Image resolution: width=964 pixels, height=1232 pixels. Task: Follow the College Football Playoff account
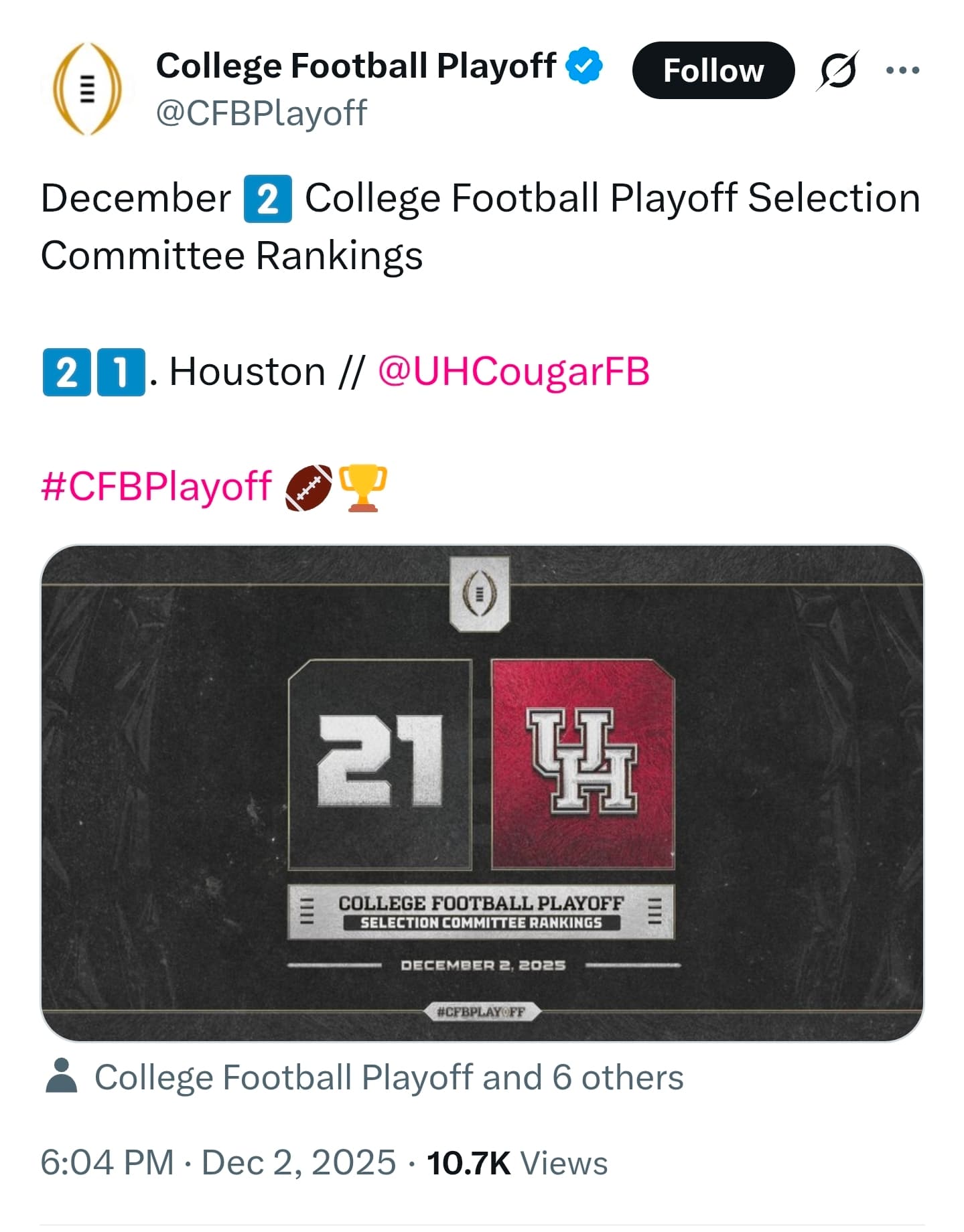(x=713, y=70)
